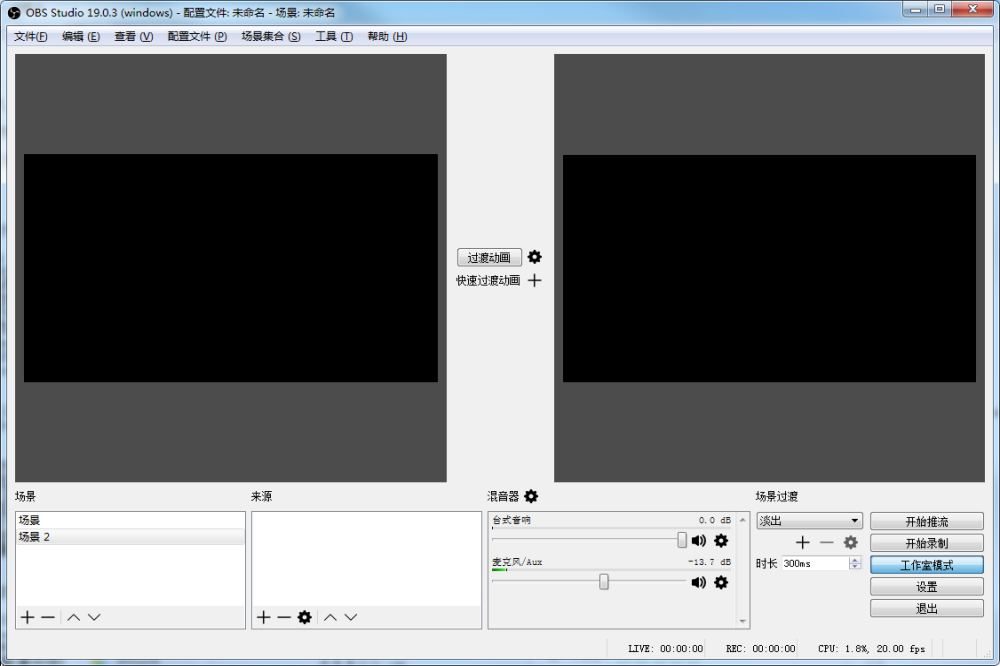Click the 开始推流 start streaming button
Viewport: 1000px width, 666px height.
coord(926,521)
